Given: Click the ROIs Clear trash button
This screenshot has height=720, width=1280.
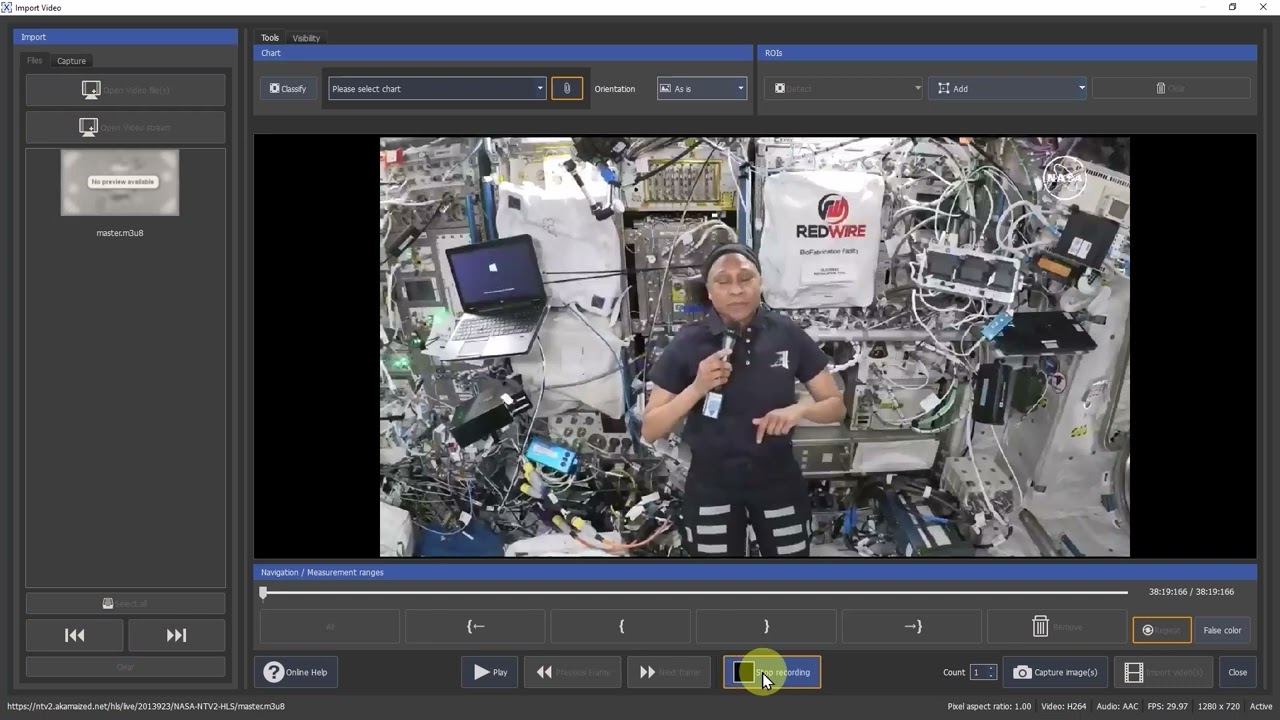Looking at the screenshot, I should [x=1171, y=89].
